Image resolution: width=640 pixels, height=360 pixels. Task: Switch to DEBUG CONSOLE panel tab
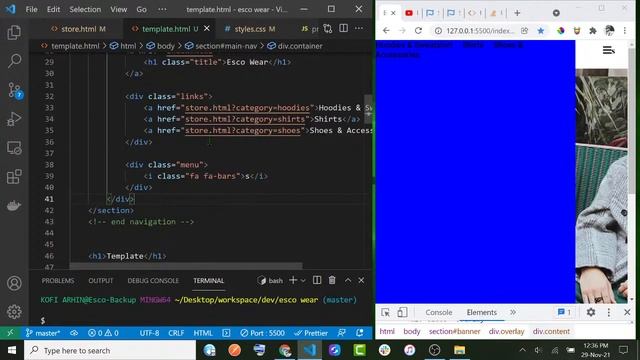coord(153,281)
